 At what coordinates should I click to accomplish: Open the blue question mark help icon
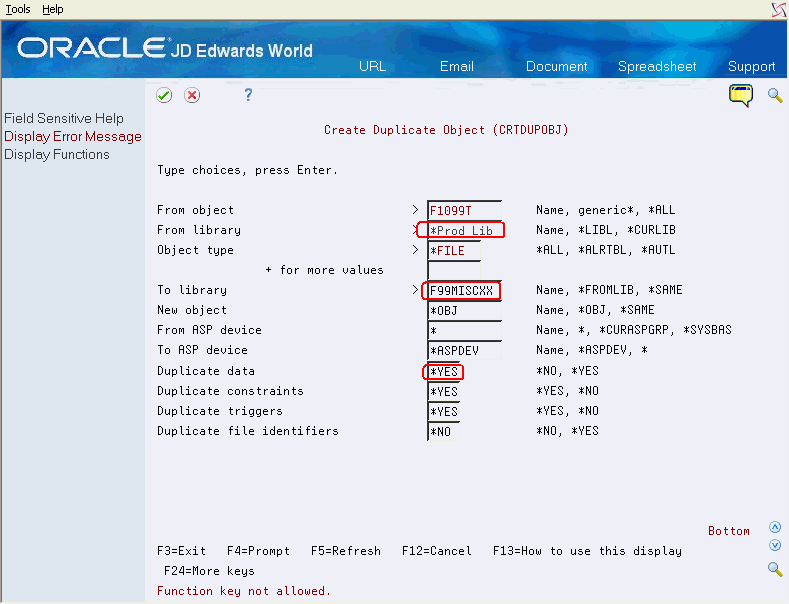click(248, 95)
